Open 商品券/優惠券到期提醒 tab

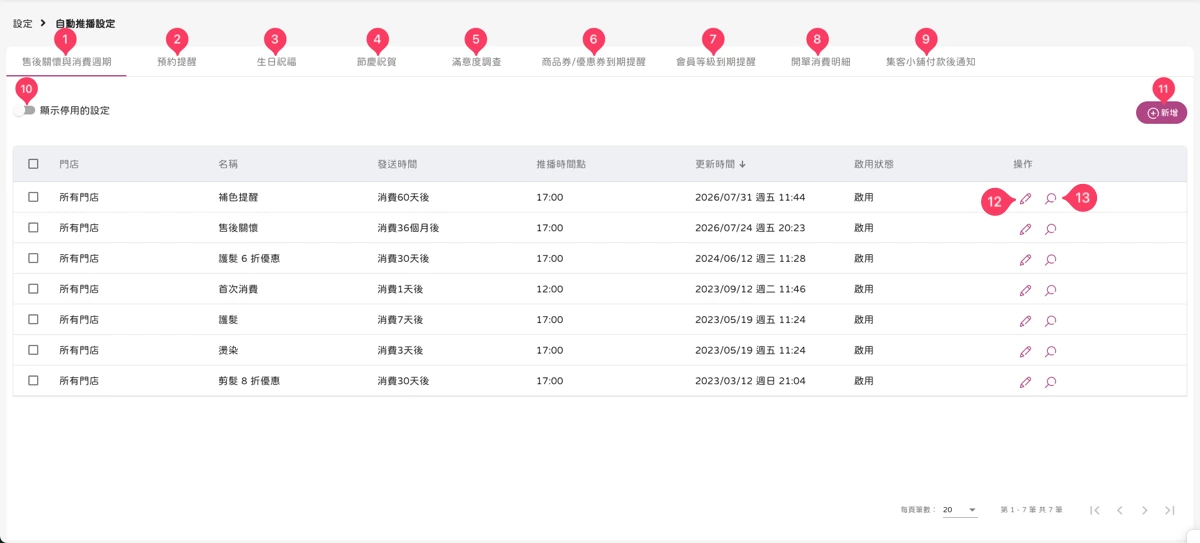(x=593, y=62)
